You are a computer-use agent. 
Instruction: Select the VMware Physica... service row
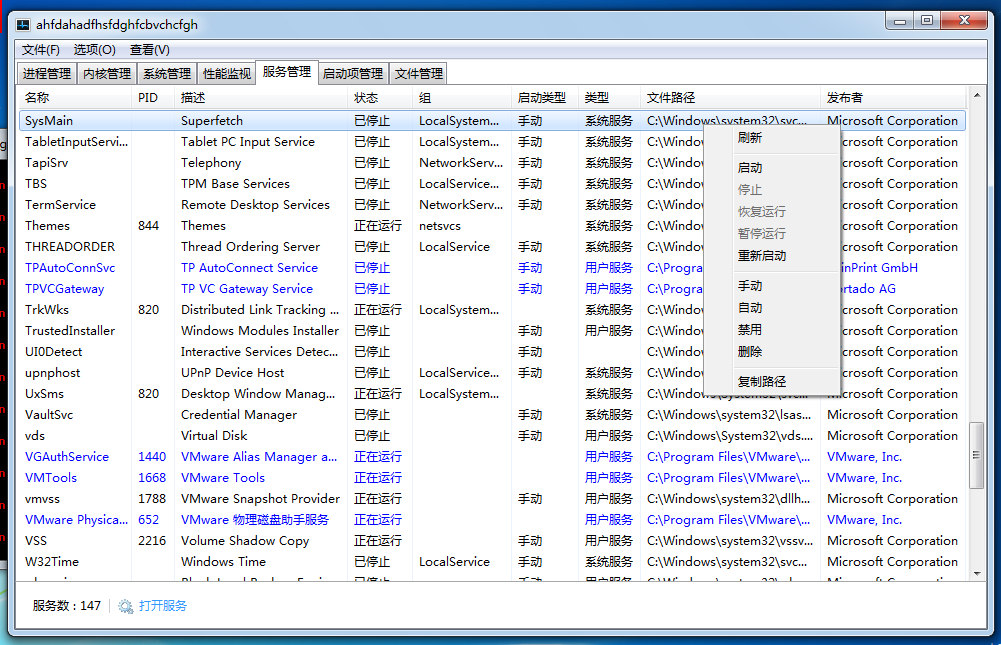coord(492,520)
